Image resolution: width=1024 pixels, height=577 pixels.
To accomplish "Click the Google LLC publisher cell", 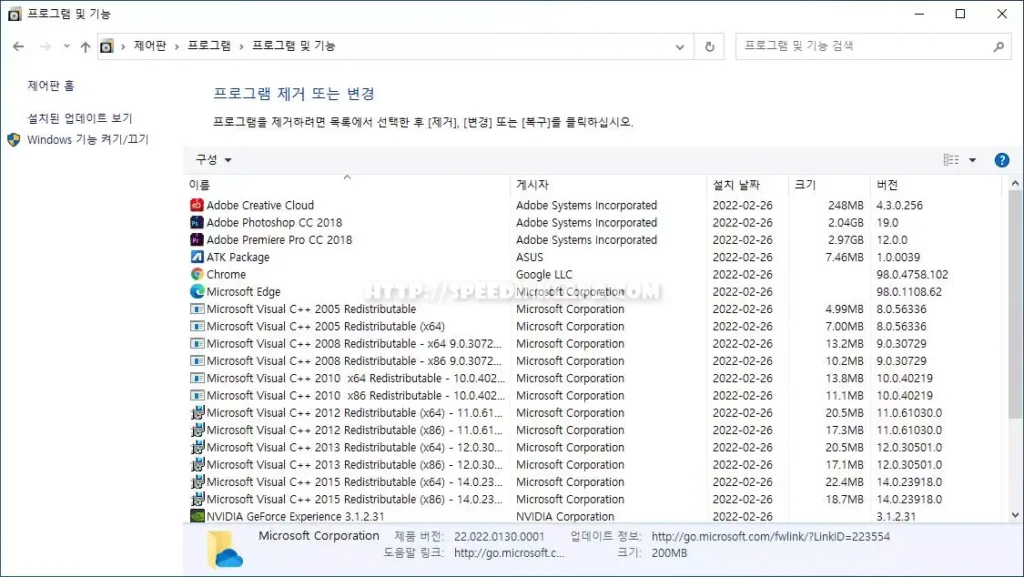I will (544, 275).
